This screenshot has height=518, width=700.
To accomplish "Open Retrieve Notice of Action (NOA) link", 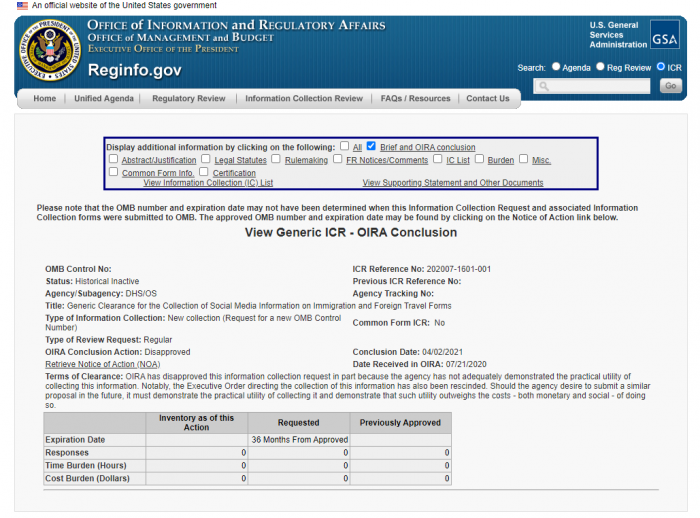I will (x=102, y=364).
